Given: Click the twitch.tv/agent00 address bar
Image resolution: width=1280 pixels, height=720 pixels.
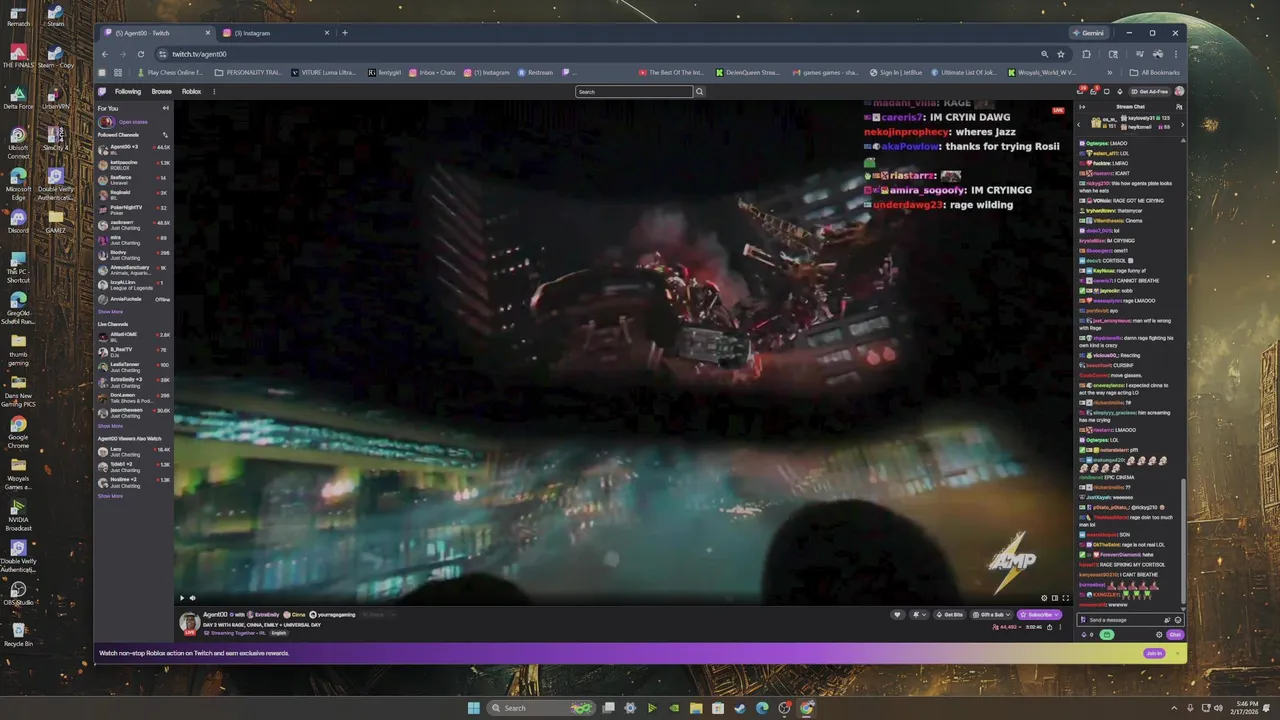Looking at the screenshot, I should (600, 54).
